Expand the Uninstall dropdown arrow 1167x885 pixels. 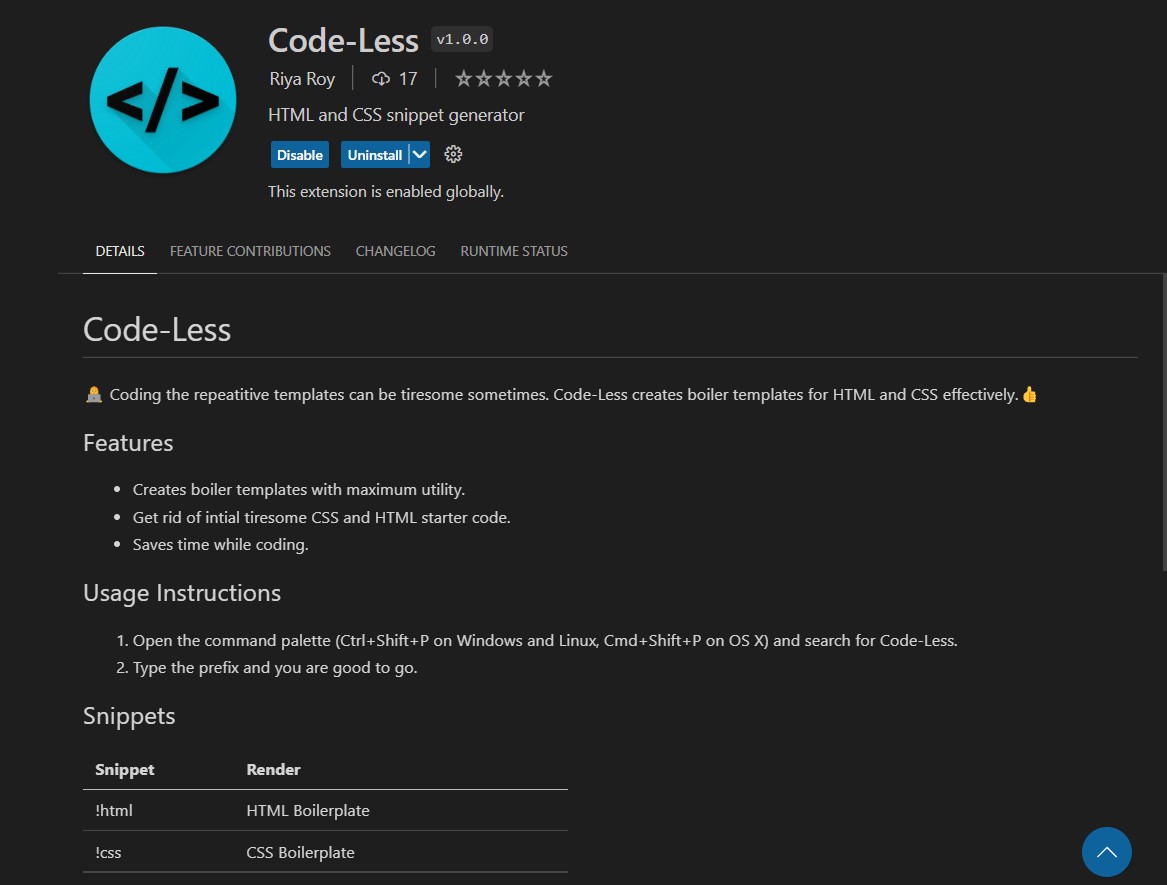point(420,155)
